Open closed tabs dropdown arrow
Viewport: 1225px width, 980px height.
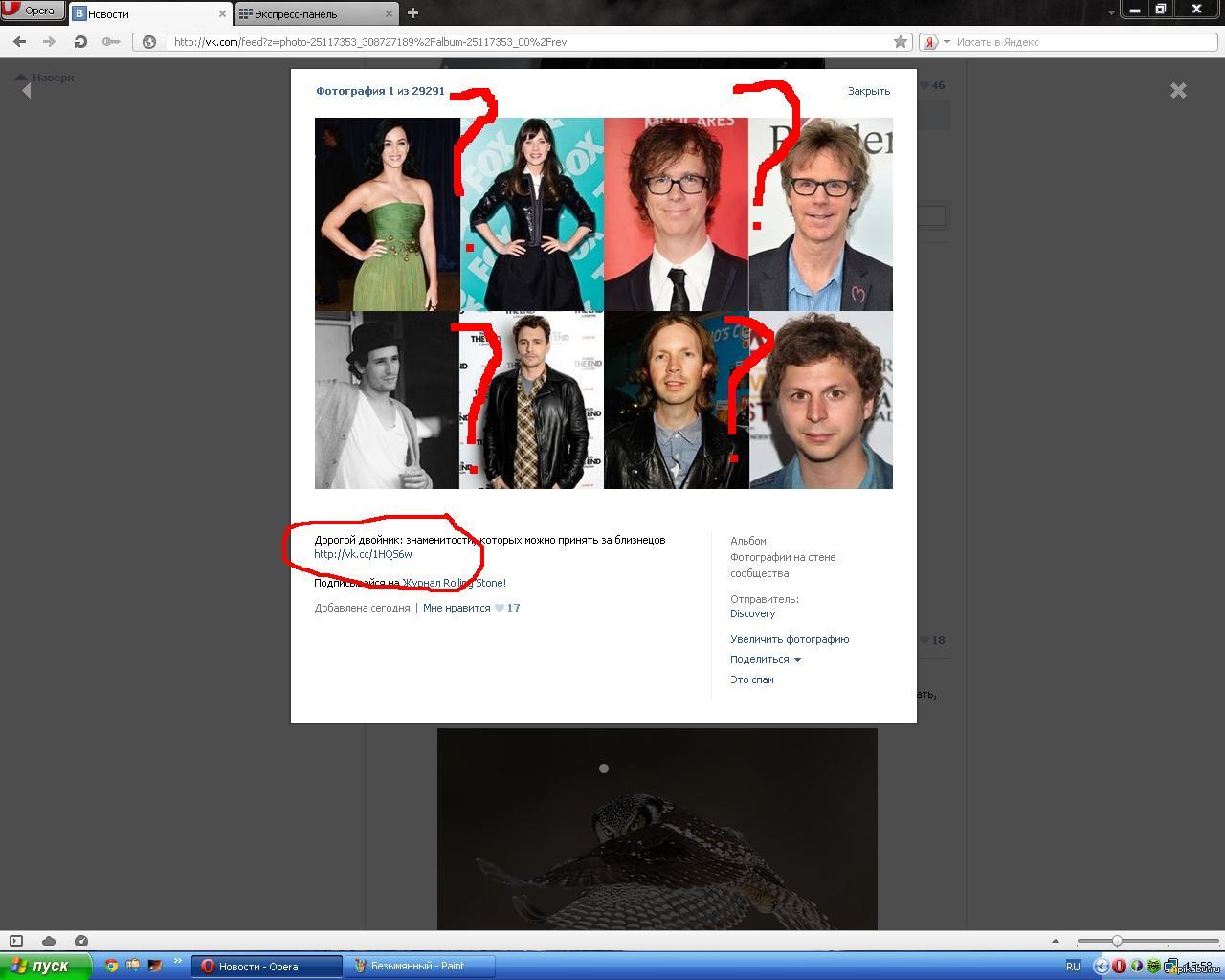click(x=1111, y=14)
